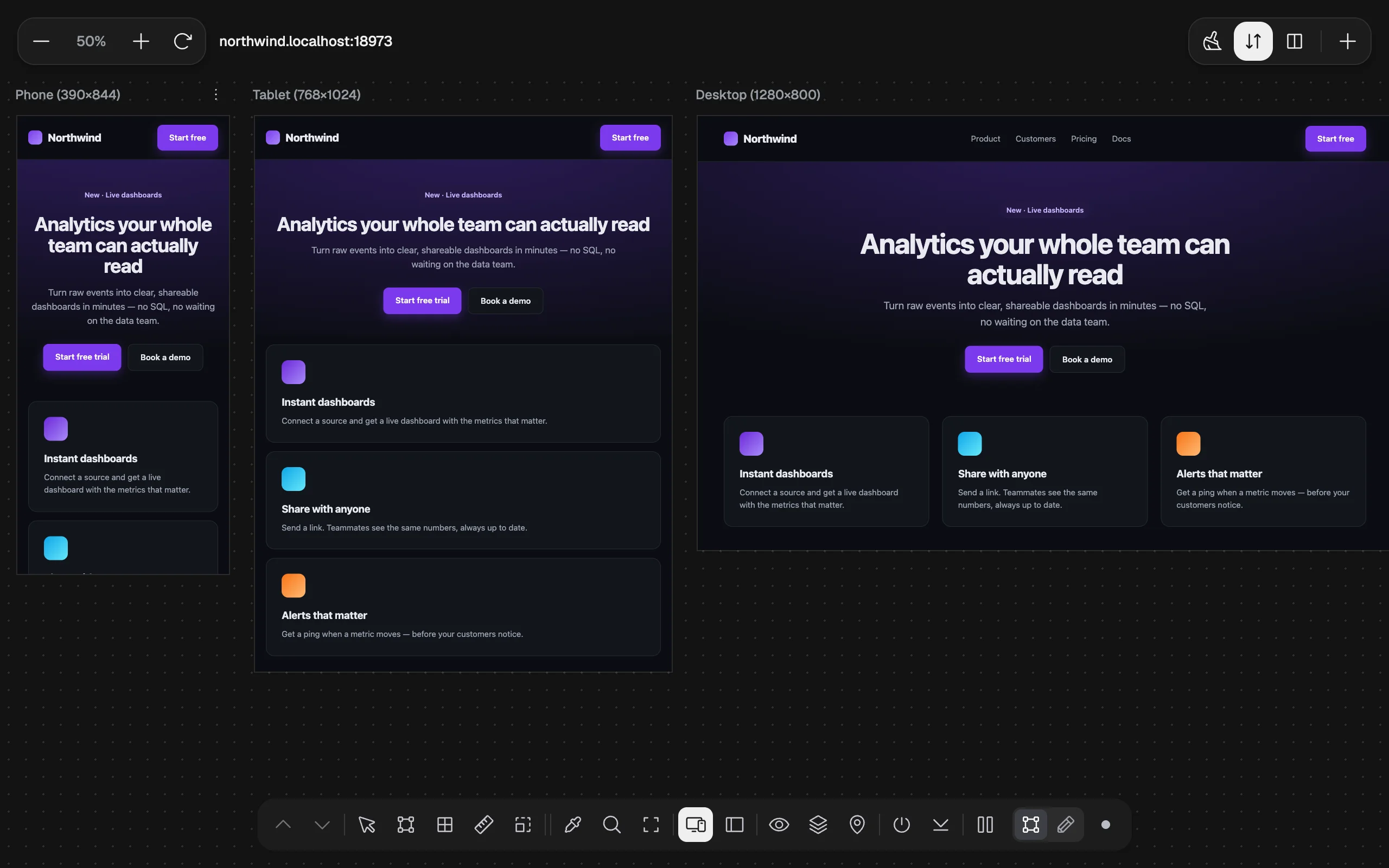Click the orange Alerts that matter icon in Desktop
The width and height of the screenshot is (1389, 868).
pos(1188,444)
